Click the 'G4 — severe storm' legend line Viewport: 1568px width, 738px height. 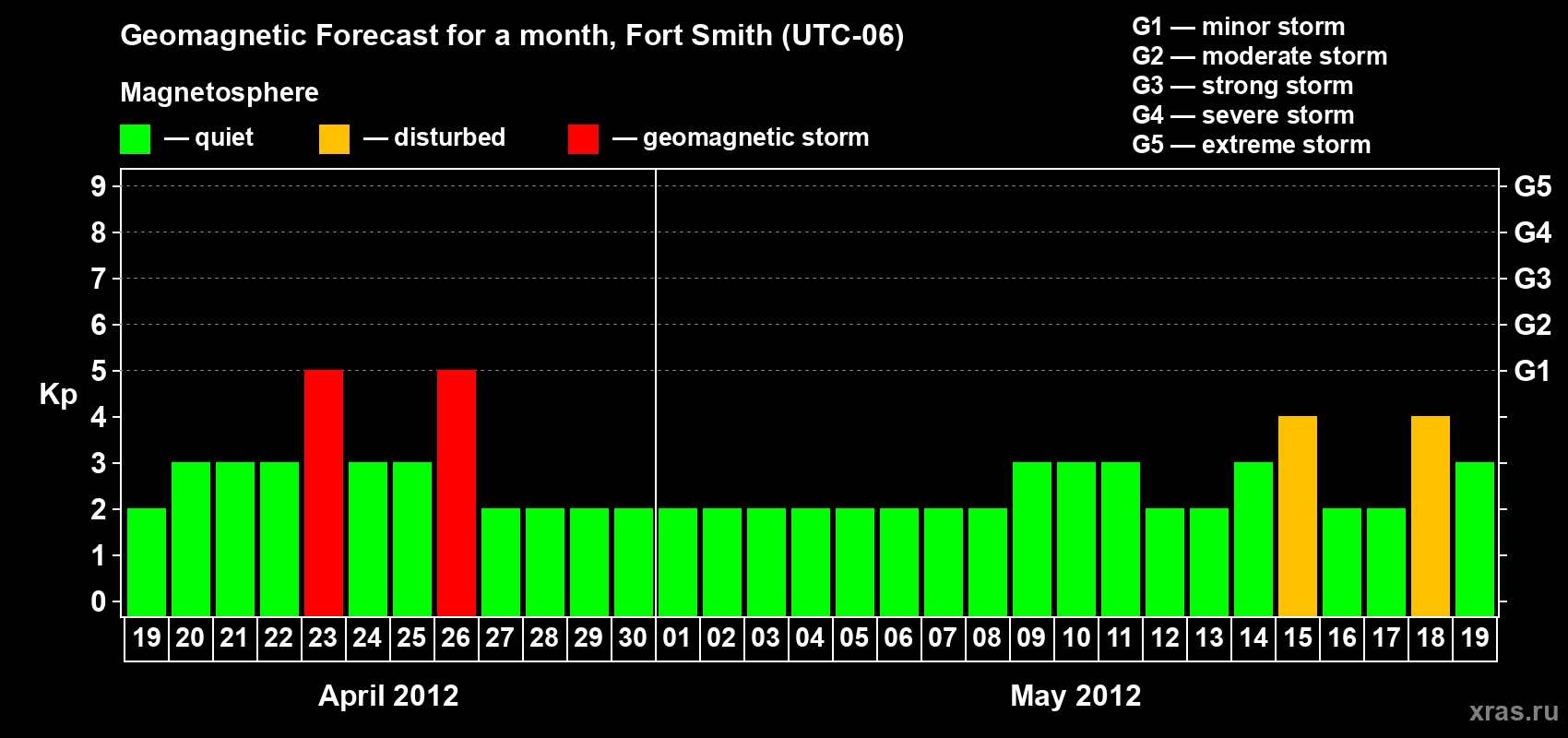tap(1243, 115)
